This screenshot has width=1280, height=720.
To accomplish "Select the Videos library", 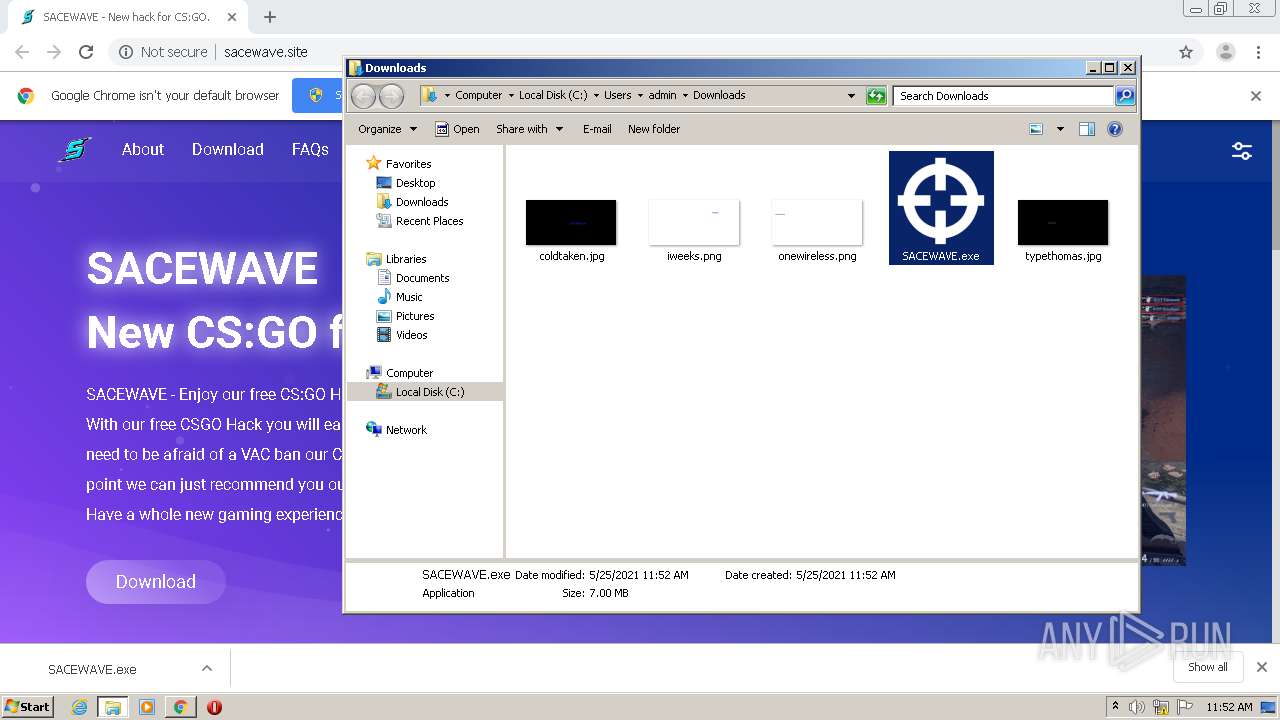I will click(x=411, y=335).
